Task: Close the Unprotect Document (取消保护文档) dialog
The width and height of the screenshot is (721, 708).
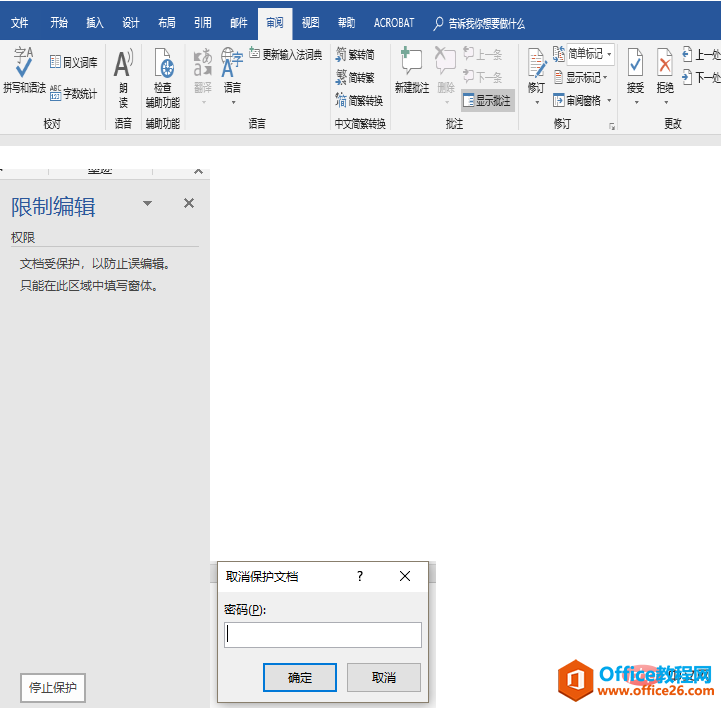Action: click(405, 576)
